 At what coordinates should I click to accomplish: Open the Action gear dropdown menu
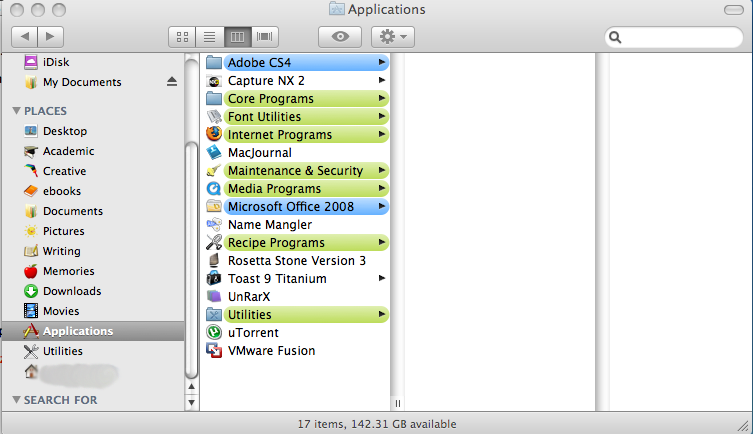[x=393, y=36]
